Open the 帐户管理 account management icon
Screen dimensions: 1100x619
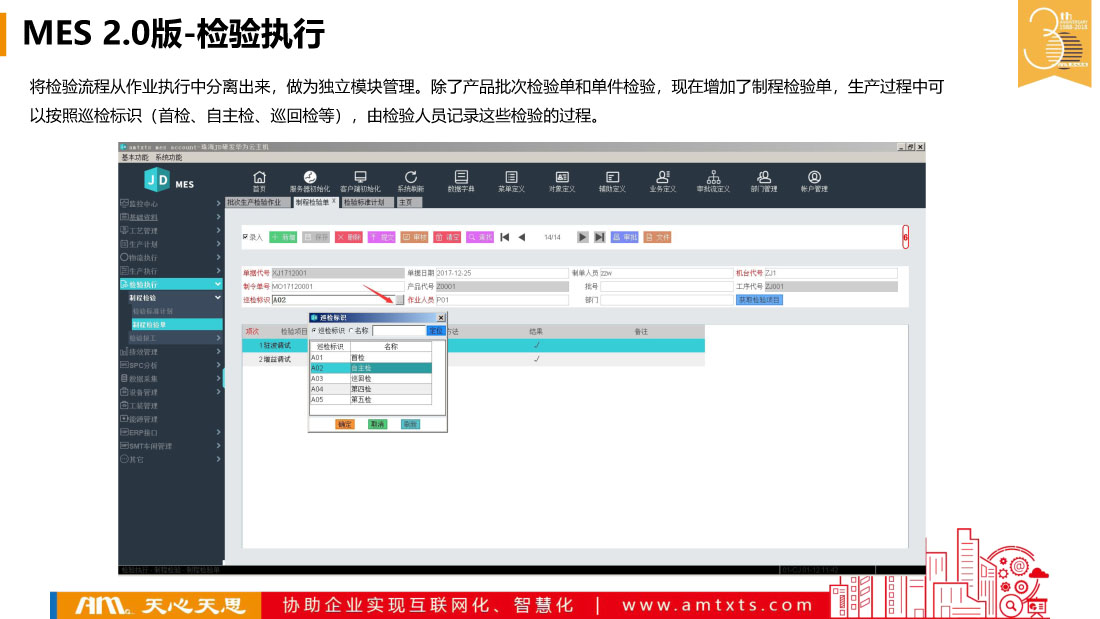[814, 179]
